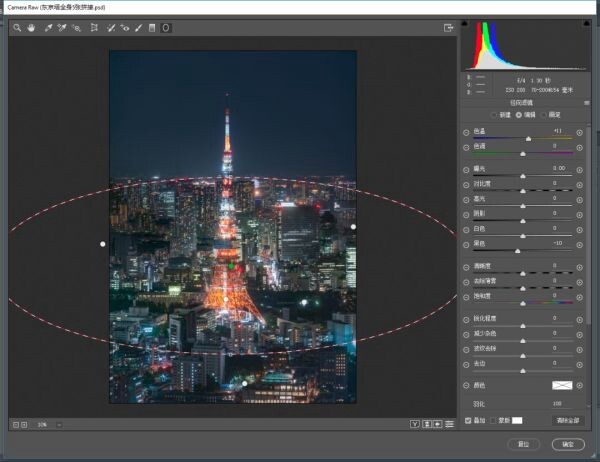This screenshot has width=600, height=462.
Task: Select the Targeted Adjustment tool
Action: [77, 28]
